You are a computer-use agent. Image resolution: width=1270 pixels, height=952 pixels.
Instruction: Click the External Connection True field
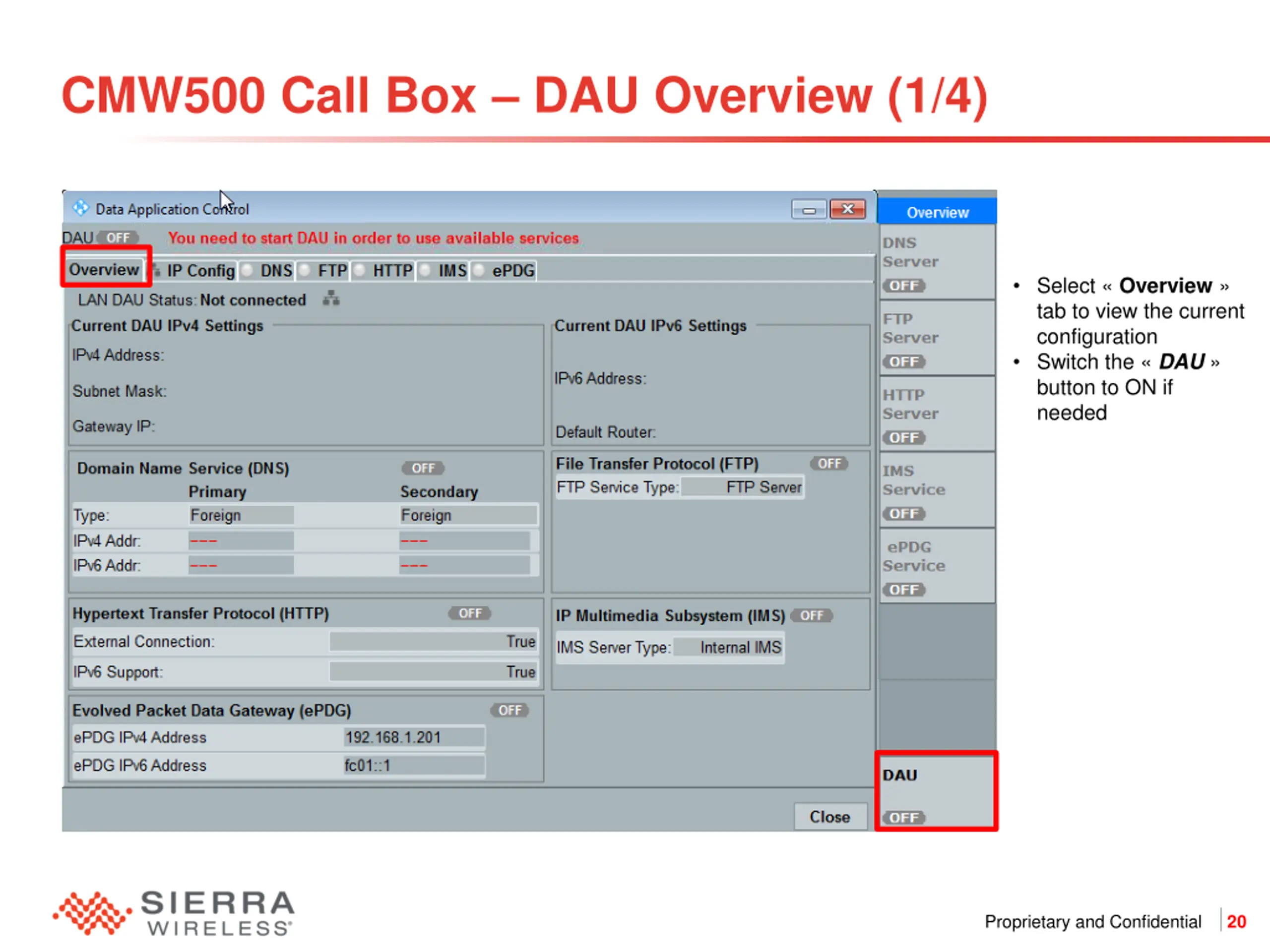[x=434, y=642]
